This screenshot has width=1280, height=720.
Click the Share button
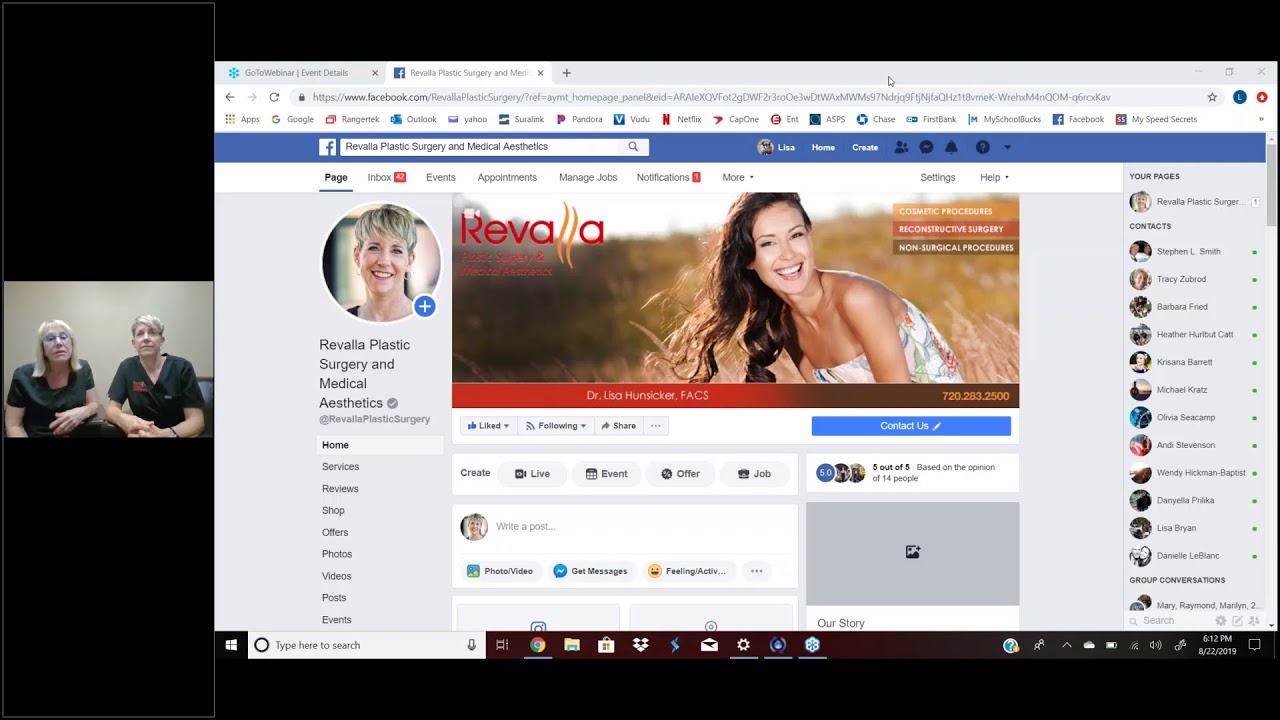618,426
